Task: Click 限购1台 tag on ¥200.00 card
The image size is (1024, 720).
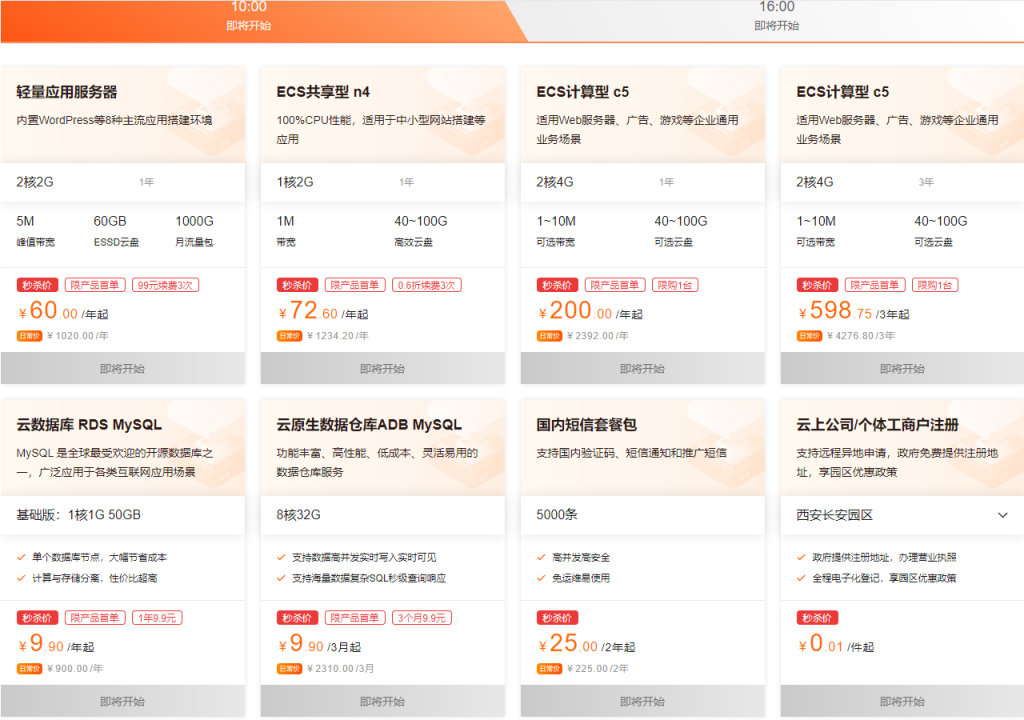Action: pos(675,285)
